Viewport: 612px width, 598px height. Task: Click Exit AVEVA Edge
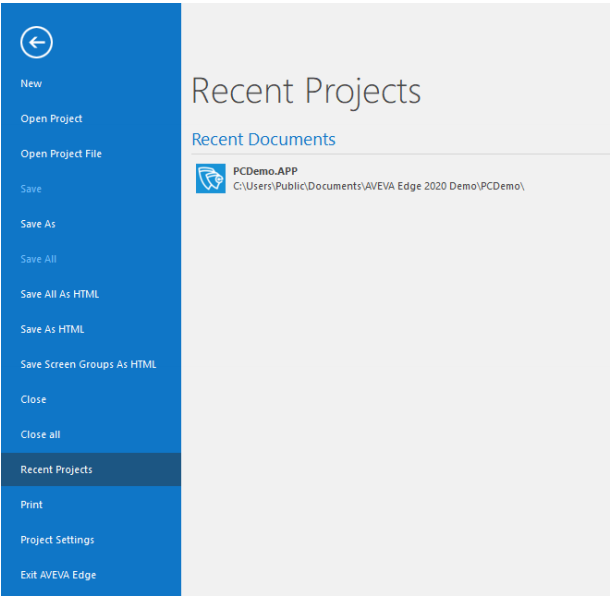[x=58, y=575]
